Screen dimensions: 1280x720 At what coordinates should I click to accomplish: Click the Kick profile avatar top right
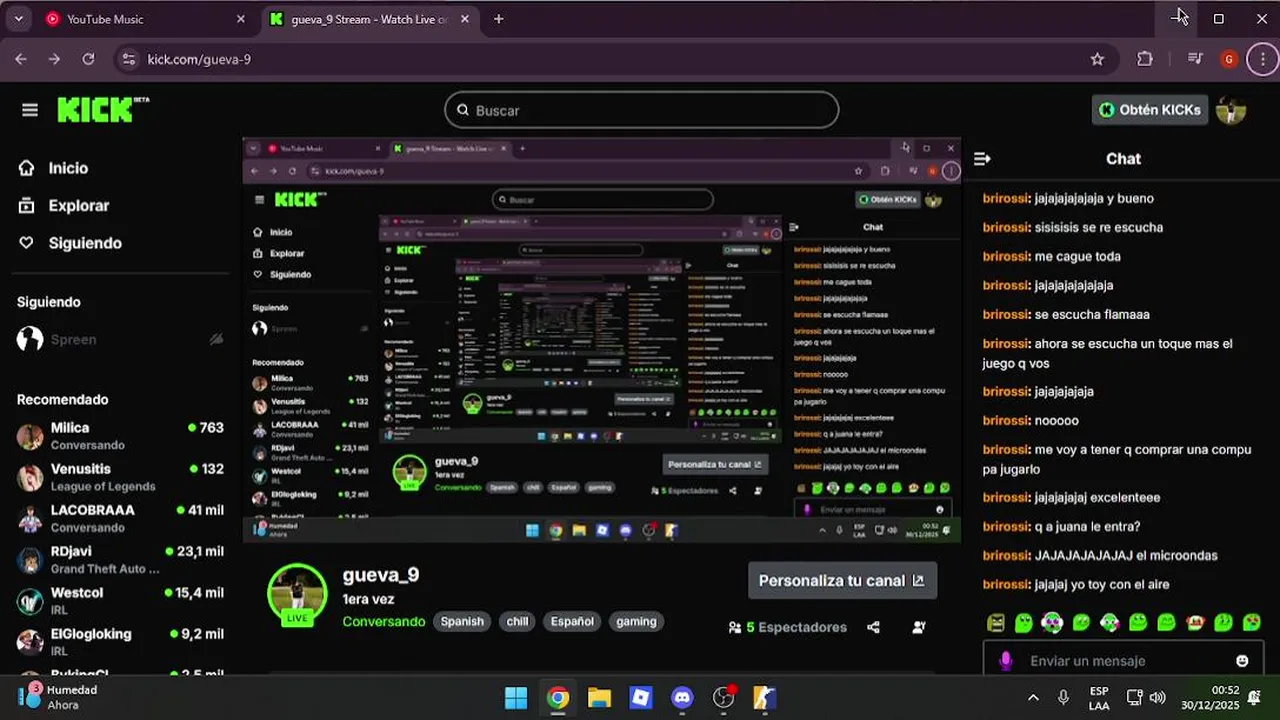[1231, 110]
